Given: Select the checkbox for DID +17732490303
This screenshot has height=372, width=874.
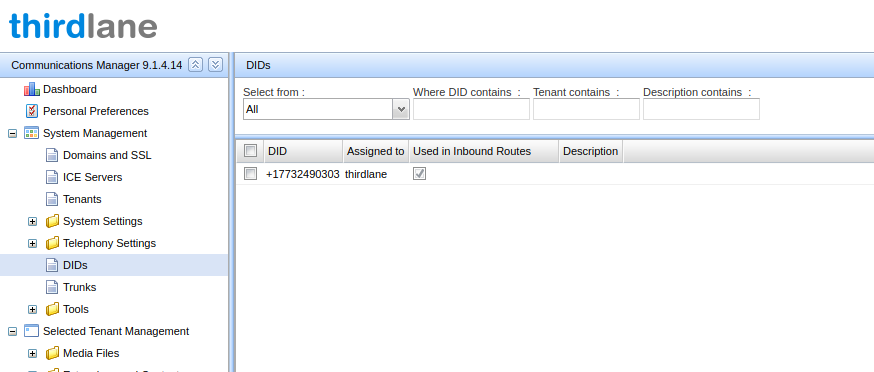Looking at the screenshot, I should pos(251,173).
